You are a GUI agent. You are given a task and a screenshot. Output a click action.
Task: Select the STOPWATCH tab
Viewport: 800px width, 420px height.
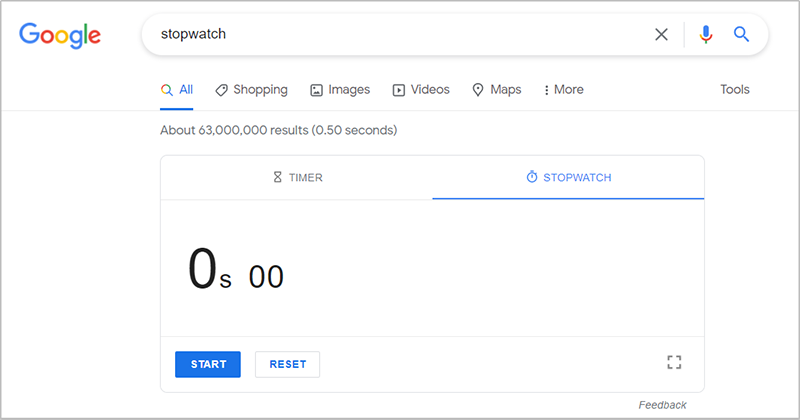[x=568, y=178]
